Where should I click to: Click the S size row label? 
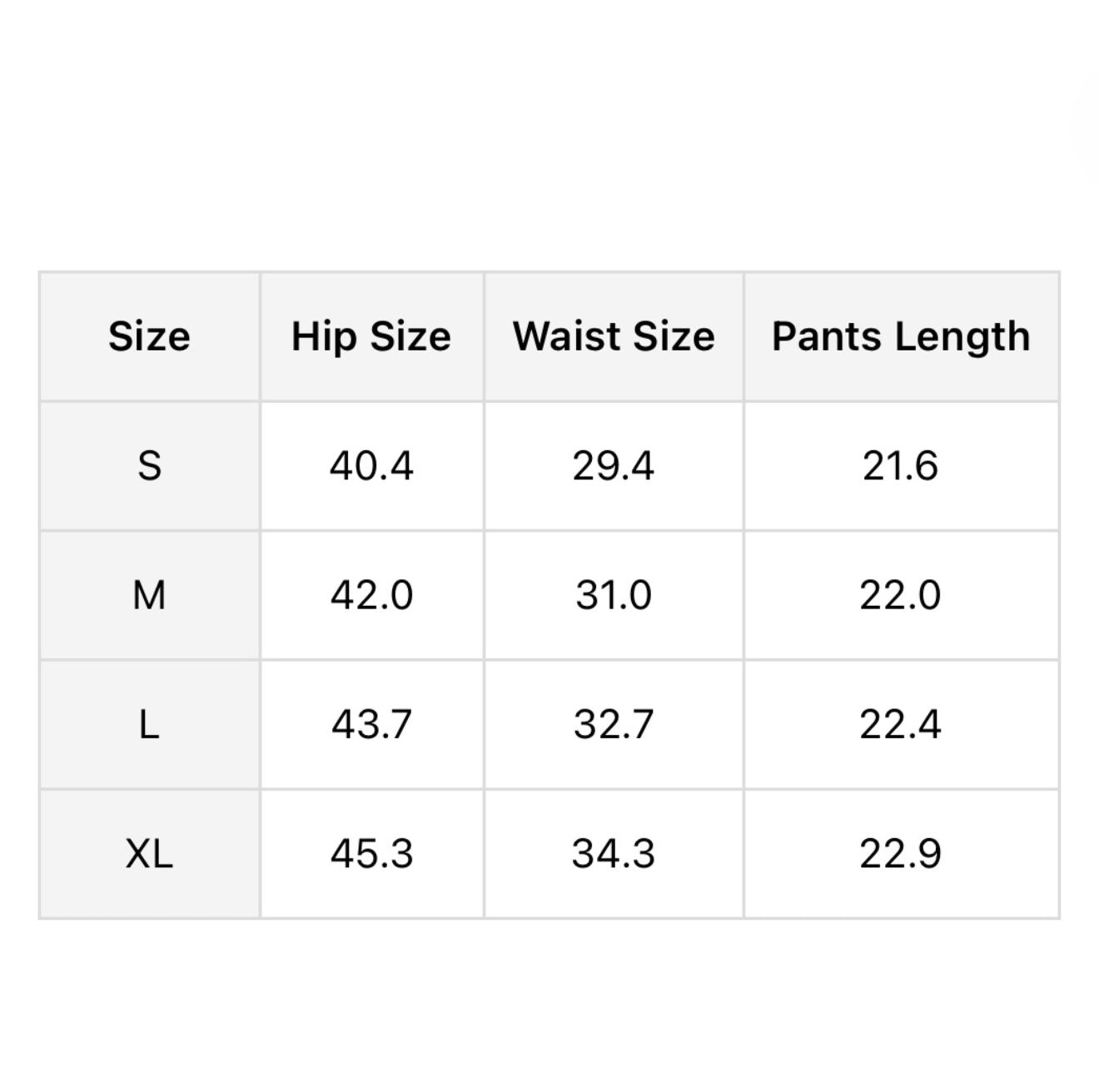149,465
